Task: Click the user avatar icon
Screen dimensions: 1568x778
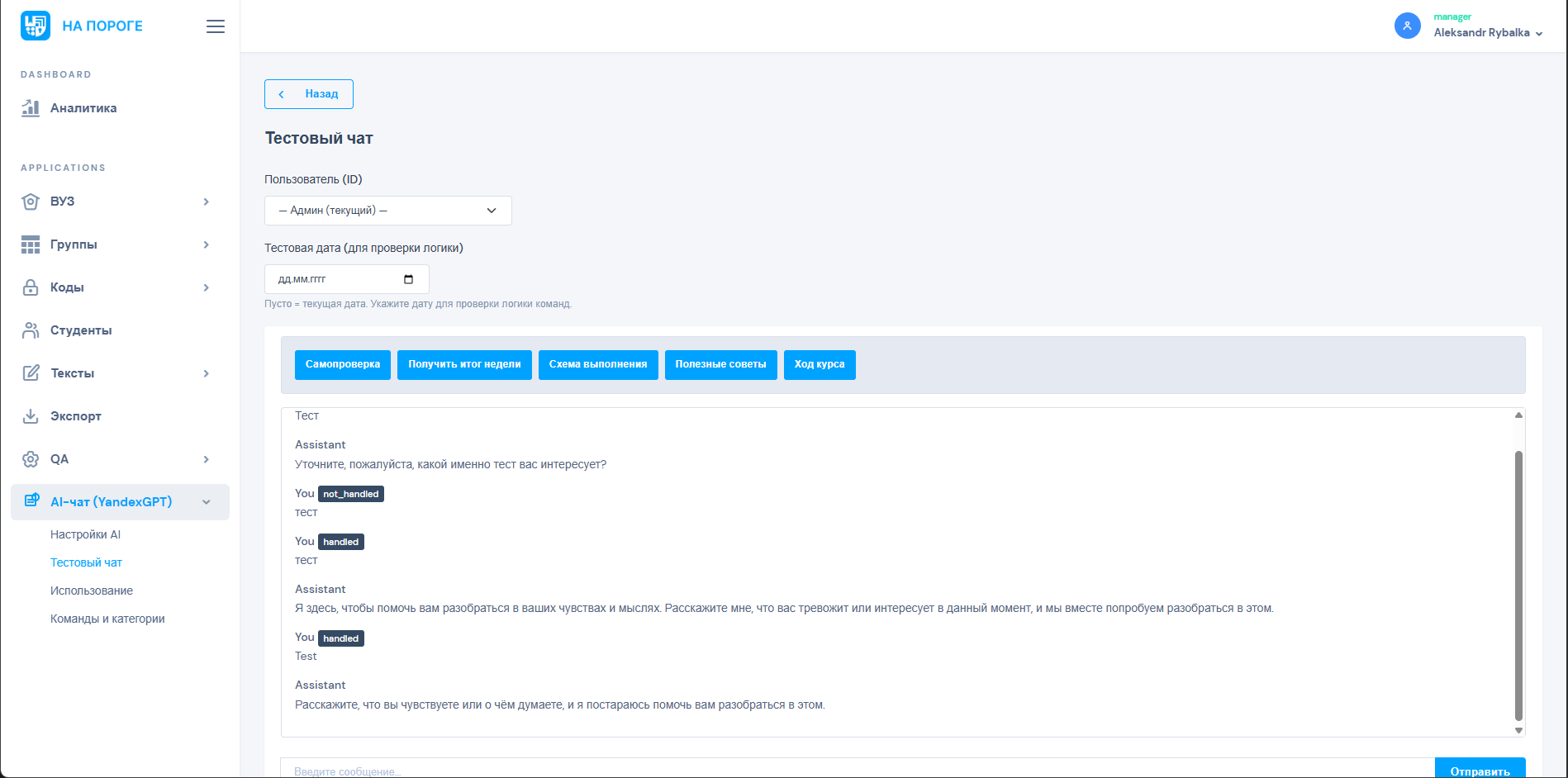Action: coord(1407,26)
